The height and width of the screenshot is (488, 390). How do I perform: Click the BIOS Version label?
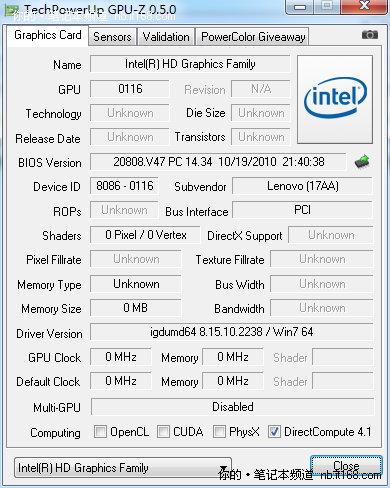[x=50, y=163]
